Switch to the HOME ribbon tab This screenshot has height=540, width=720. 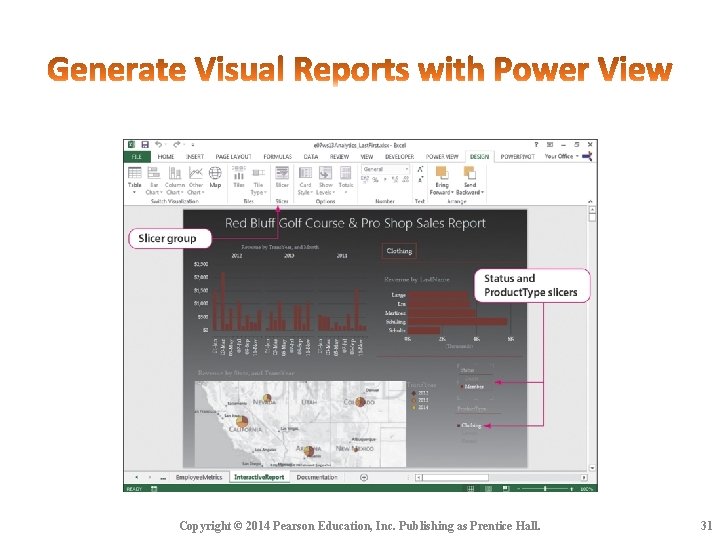coord(166,157)
